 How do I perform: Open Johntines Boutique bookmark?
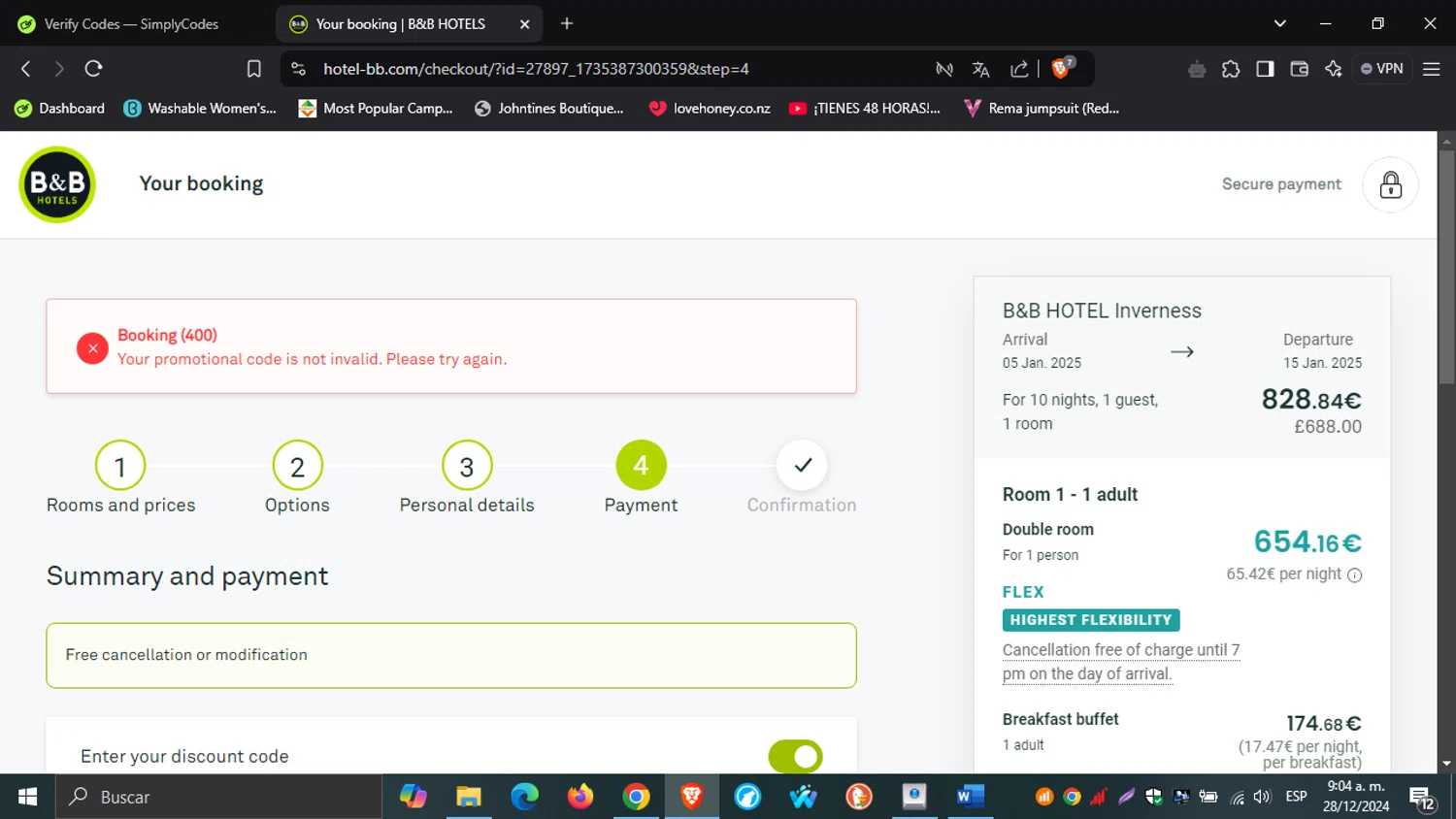tap(549, 109)
